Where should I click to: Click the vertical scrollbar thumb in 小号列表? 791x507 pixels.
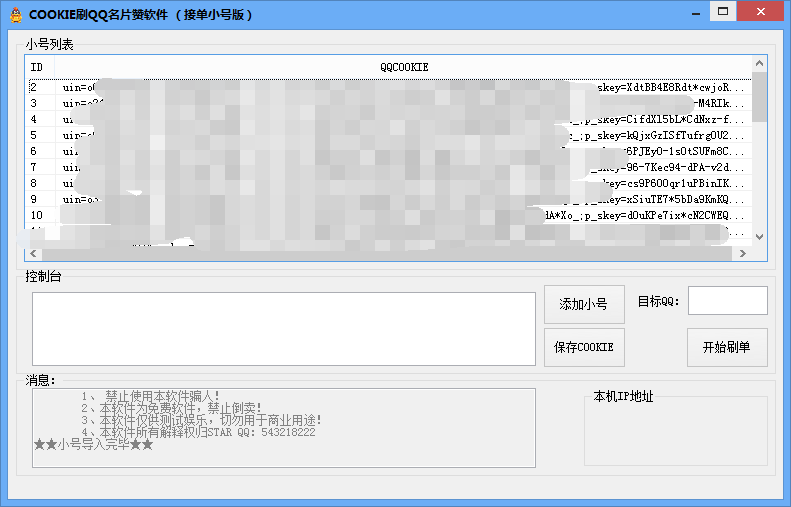(759, 97)
